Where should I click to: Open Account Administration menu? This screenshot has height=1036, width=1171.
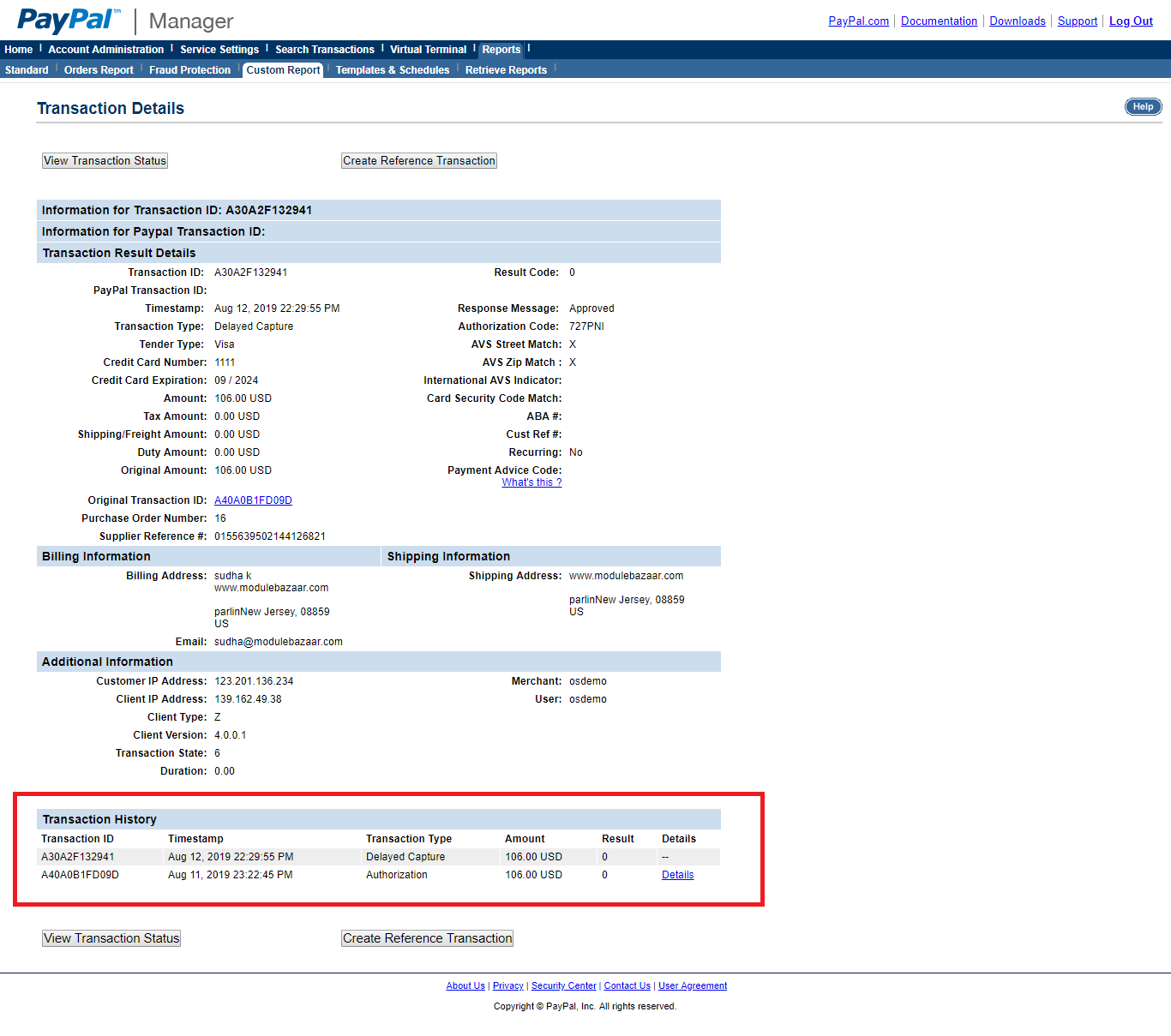click(106, 50)
